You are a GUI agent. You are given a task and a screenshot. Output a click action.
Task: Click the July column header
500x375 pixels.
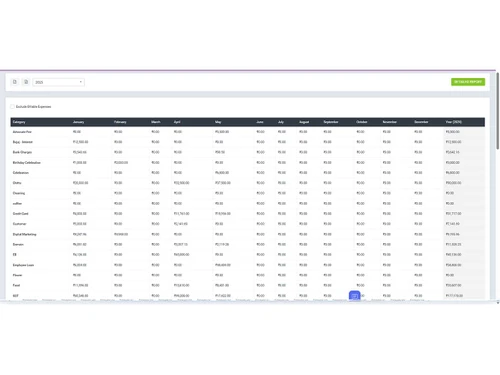coord(281,122)
